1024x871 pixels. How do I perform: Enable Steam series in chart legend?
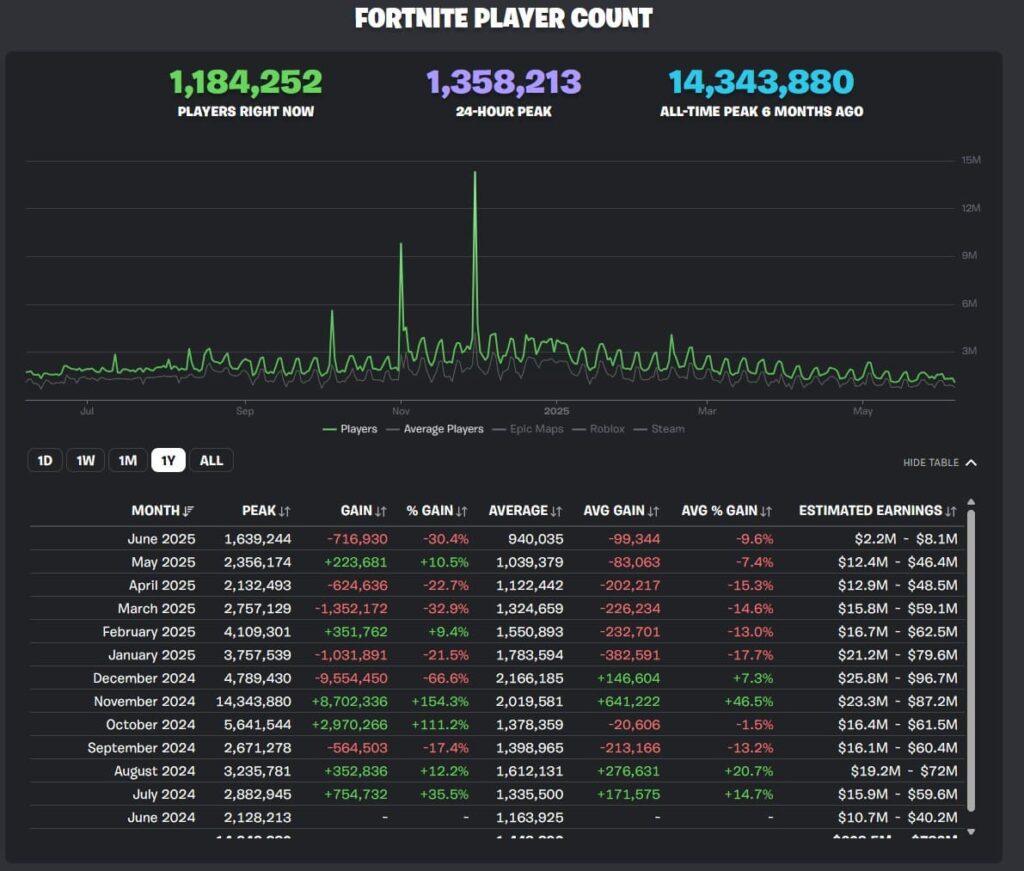(660, 429)
